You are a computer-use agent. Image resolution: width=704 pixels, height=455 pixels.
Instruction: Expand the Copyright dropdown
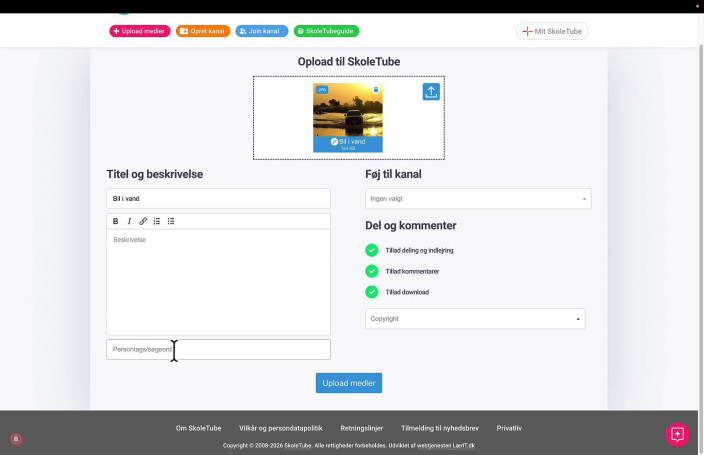click(475, 319)
